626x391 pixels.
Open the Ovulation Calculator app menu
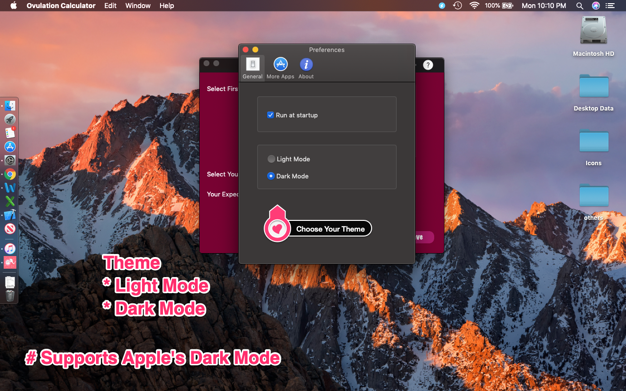coord(61,6)
